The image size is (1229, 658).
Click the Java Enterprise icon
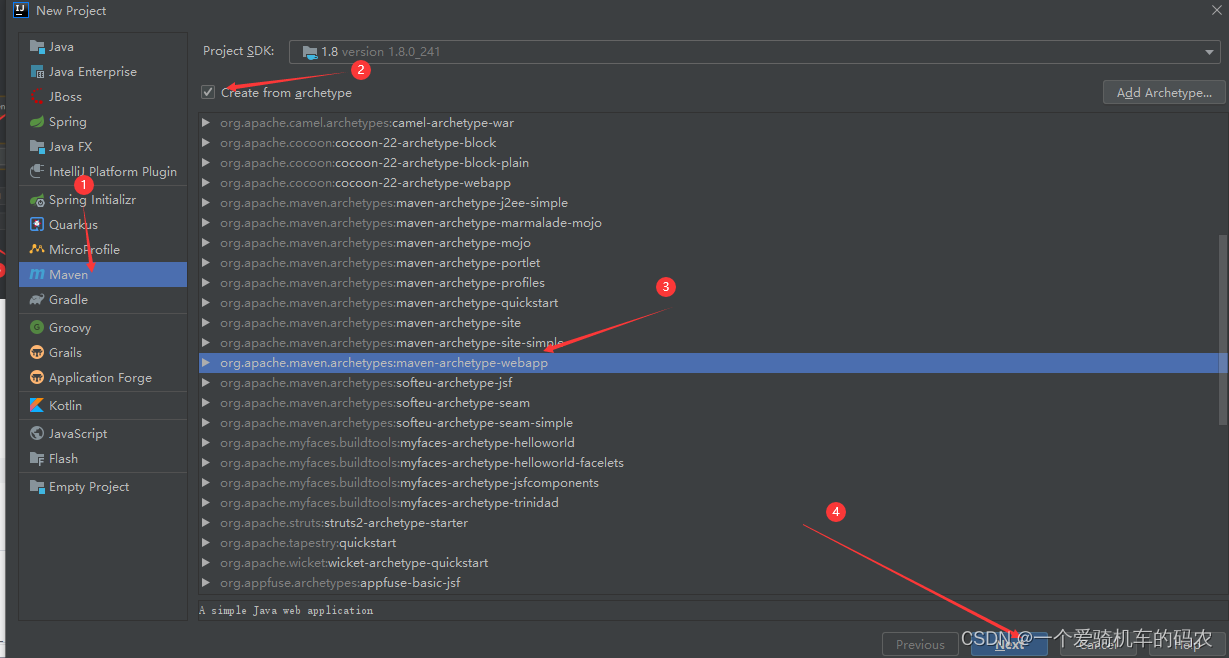pyautogui.click(x=37, y=72)
